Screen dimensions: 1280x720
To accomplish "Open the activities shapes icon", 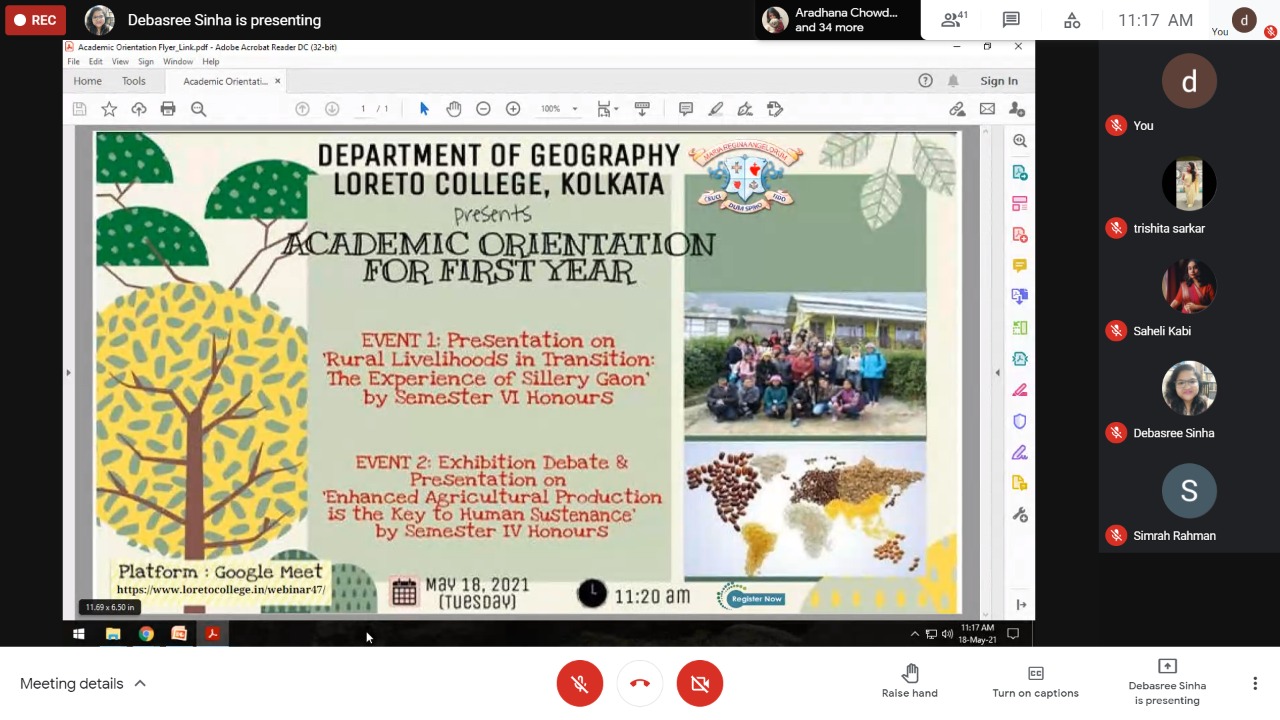I will [x=1072, y=20].
